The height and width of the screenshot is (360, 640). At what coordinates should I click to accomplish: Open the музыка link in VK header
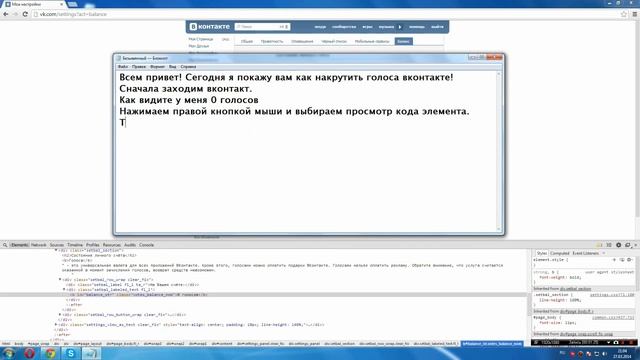coord(386,27)
